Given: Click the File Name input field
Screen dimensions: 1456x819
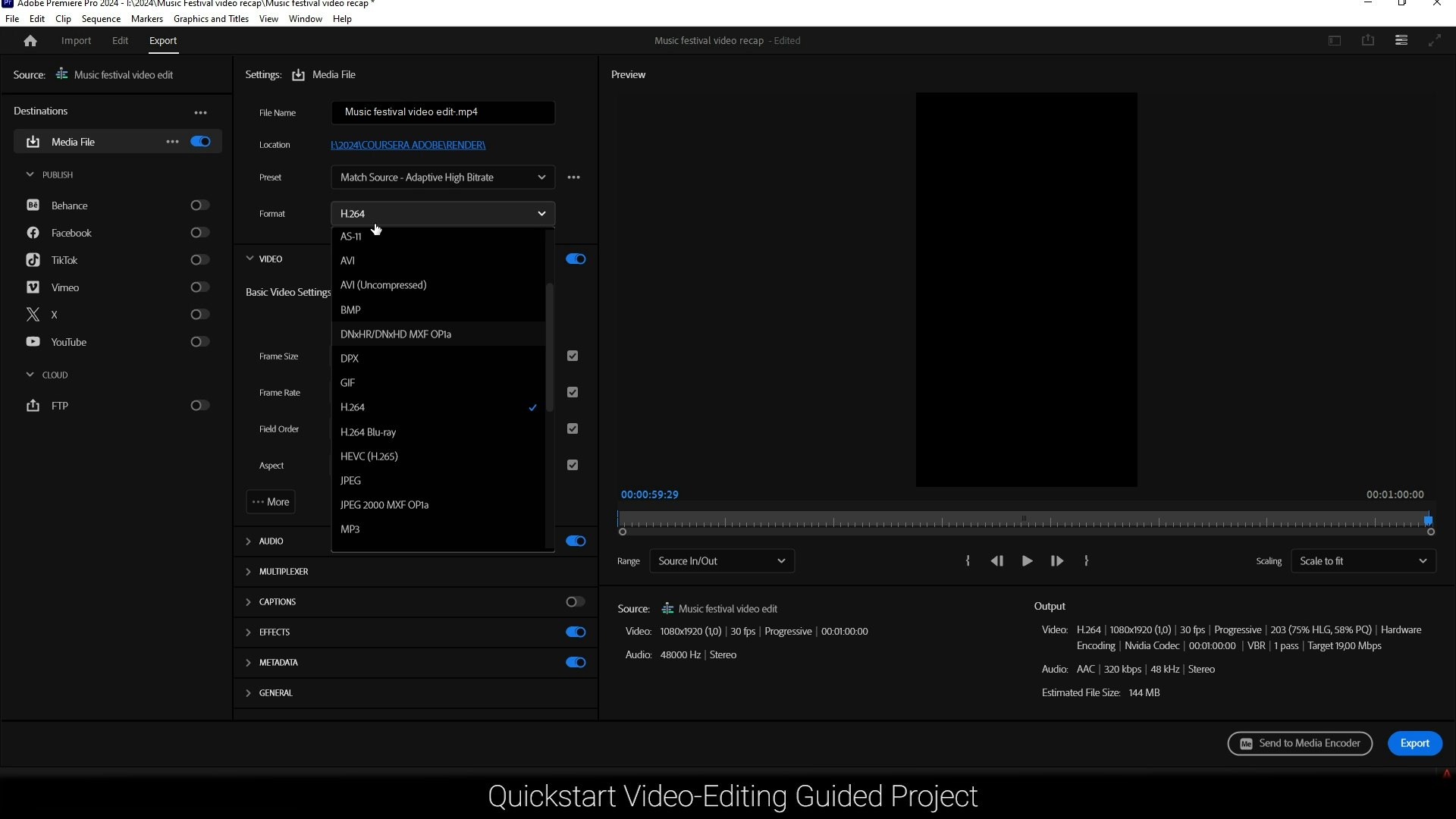Looking at the screenshot, I should 443,112.
